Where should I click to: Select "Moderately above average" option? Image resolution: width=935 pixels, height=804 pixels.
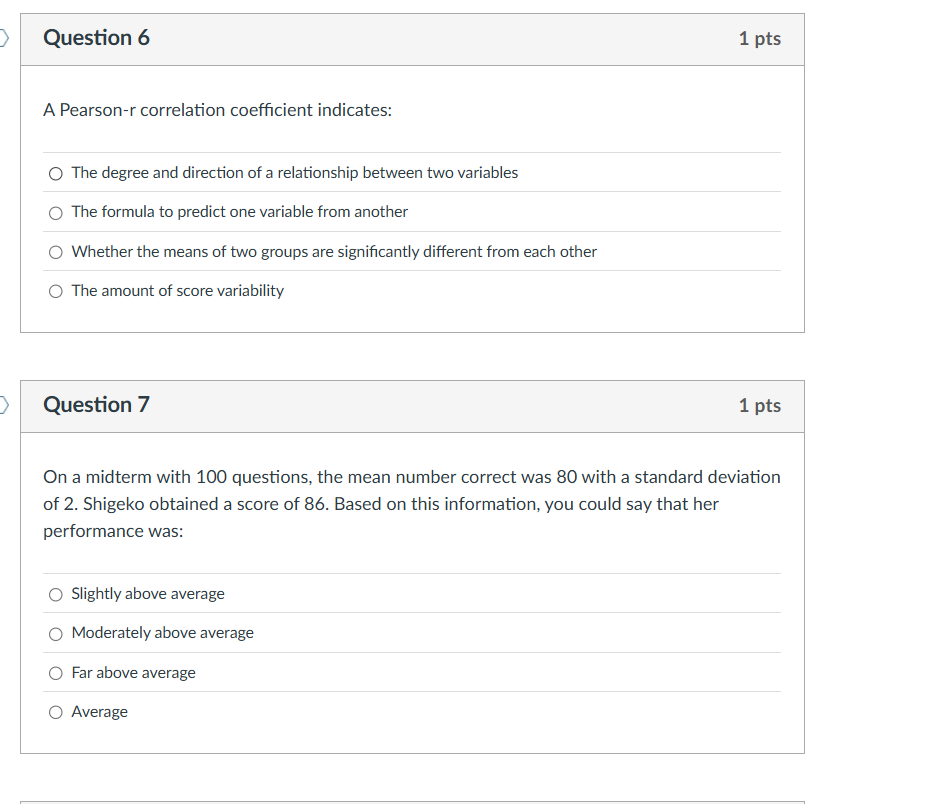56,633
